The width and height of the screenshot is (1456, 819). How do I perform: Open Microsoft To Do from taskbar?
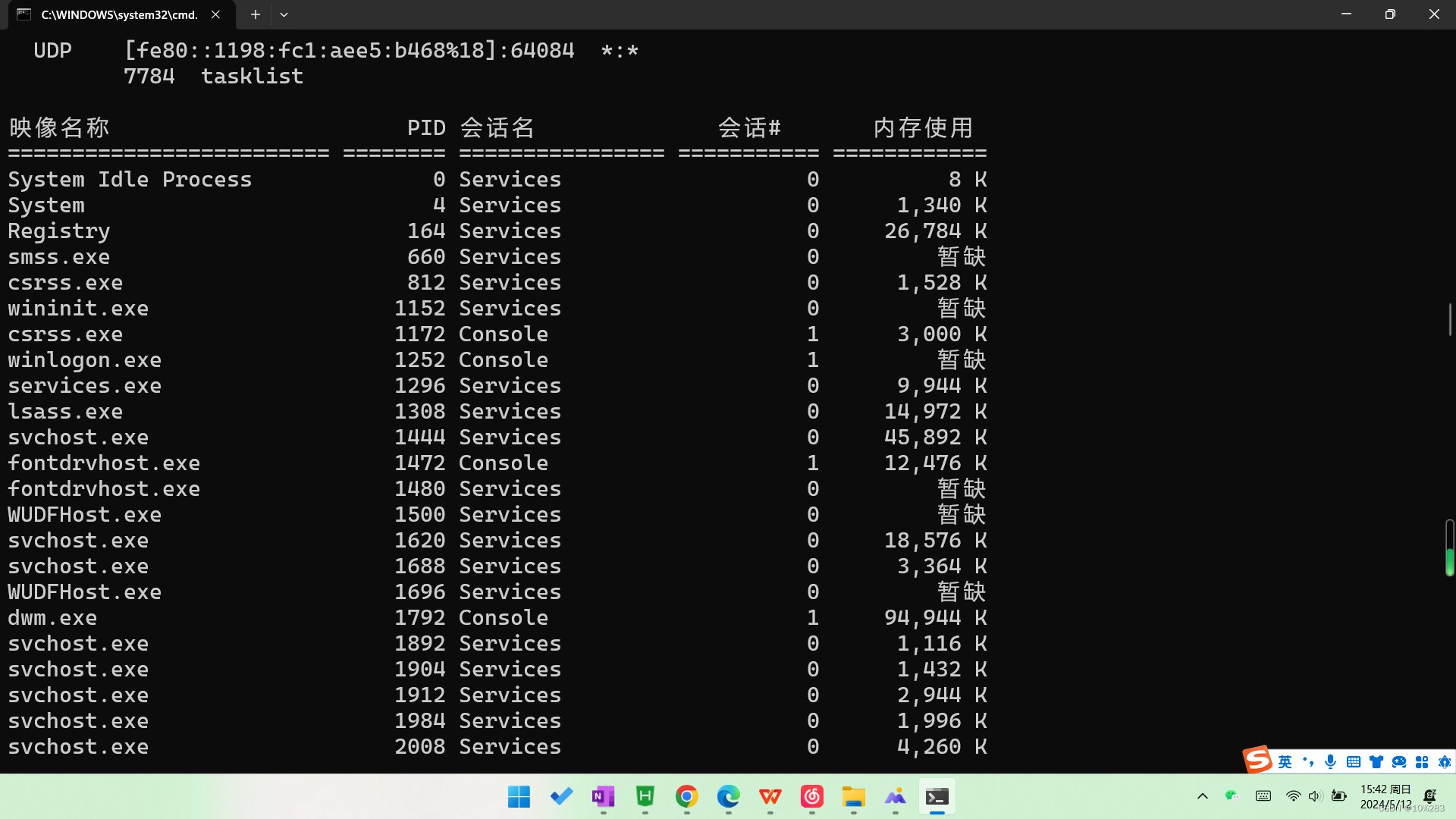pos(561,796)
